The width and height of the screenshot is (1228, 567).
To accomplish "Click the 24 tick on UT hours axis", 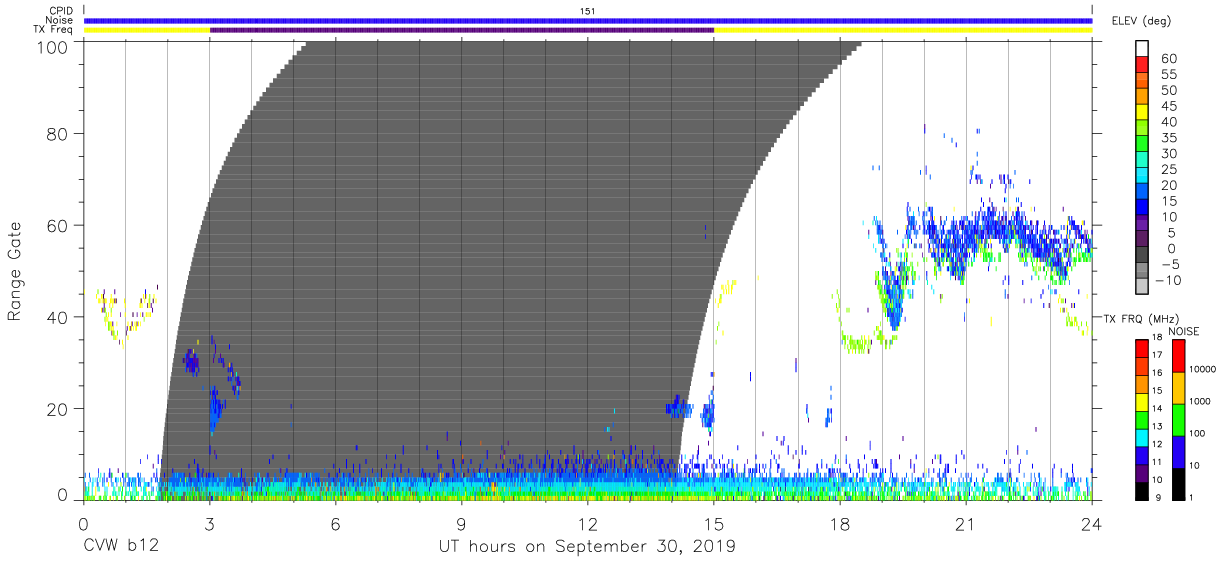I will click(x=1092, y=523).
